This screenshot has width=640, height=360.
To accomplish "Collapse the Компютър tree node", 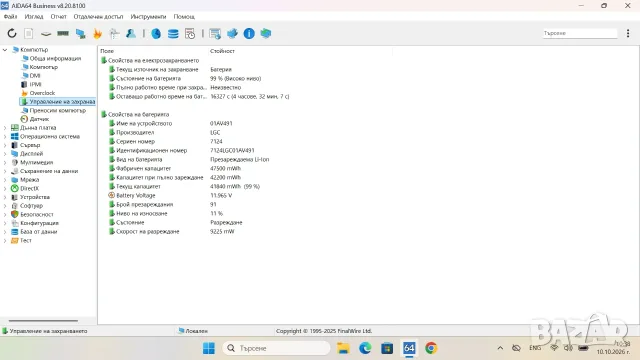I will (5, 50).
